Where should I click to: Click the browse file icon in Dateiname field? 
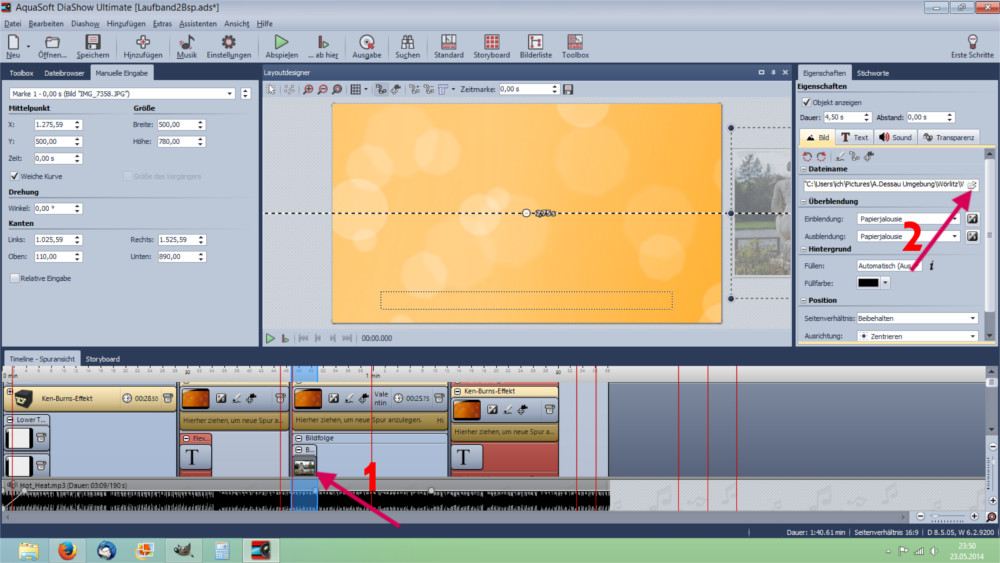tap(972, 185)
